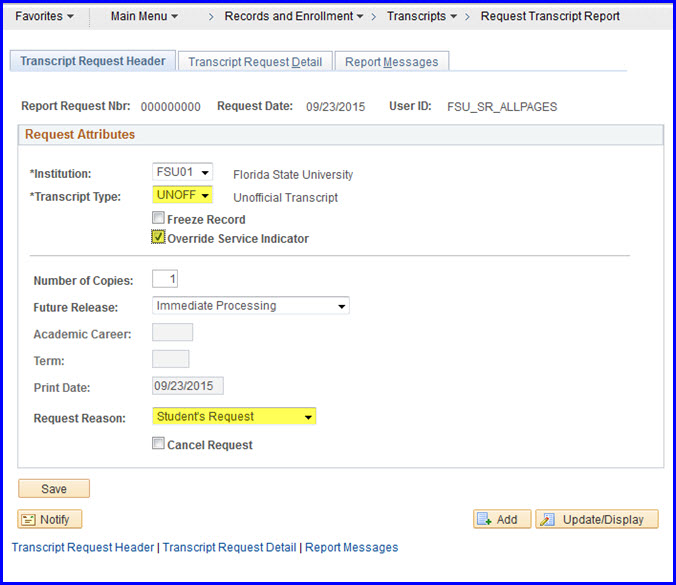Enable the Freeze Record checkbox

pos(158,218)
